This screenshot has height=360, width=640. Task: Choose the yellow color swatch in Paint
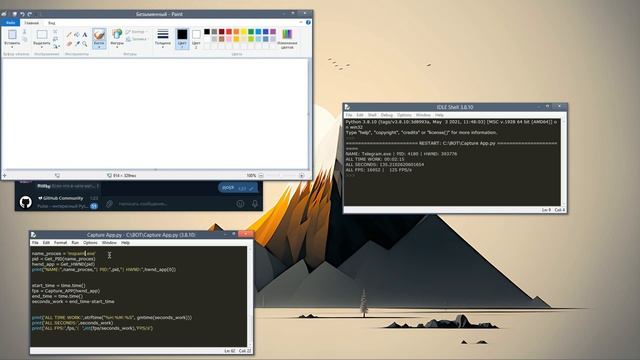point(244,31)
